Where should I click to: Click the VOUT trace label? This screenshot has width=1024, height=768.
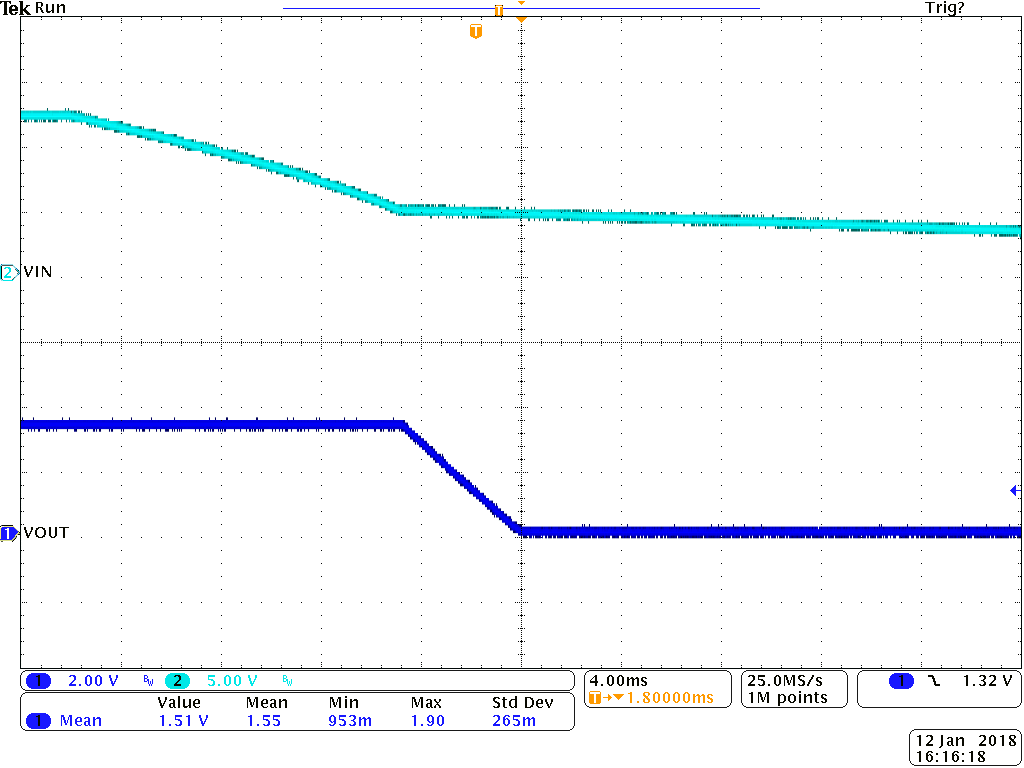coord(45,533)
